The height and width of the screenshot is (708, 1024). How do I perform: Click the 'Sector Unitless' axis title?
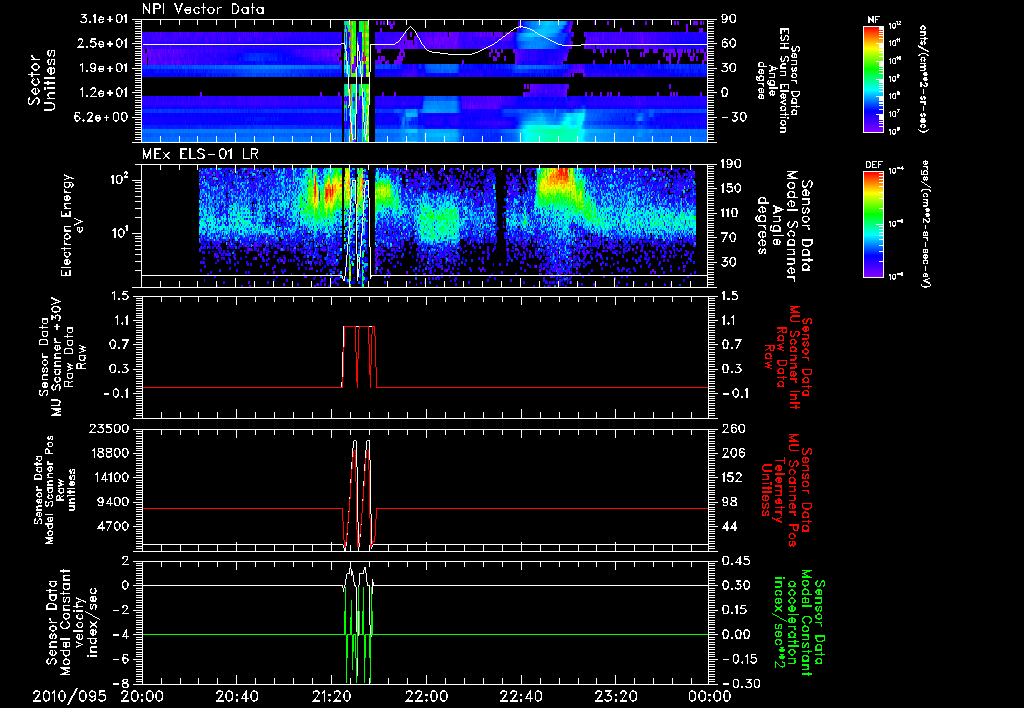[42, 80]
